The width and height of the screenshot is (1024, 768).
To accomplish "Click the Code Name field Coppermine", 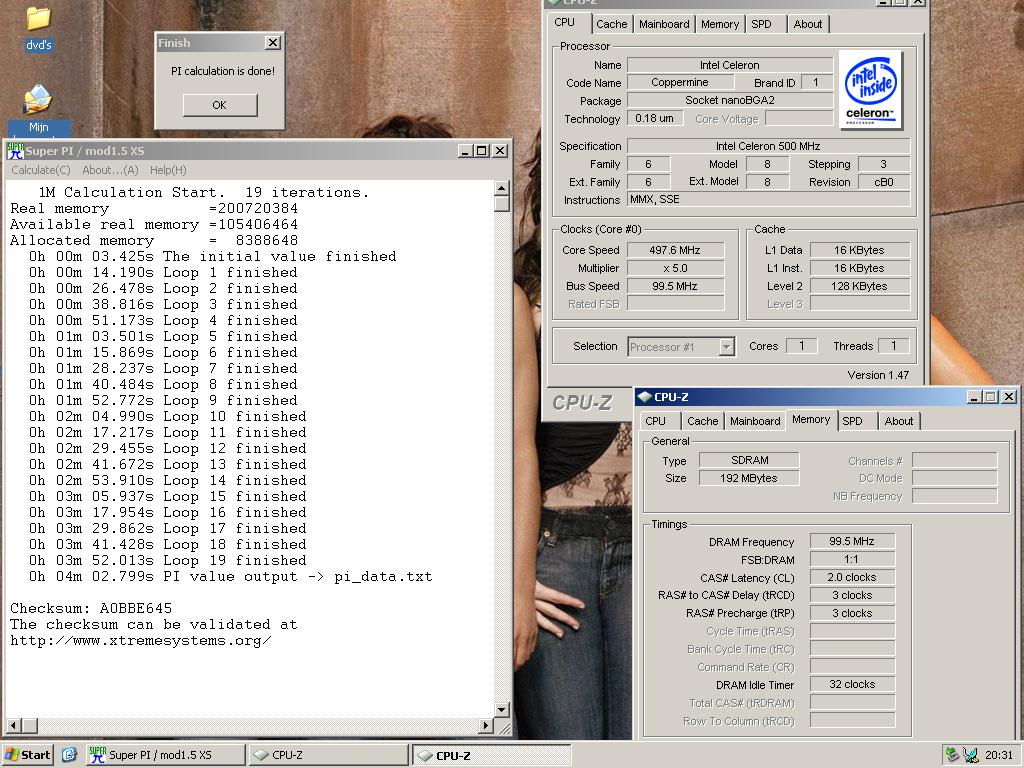I will click(679, 82).
